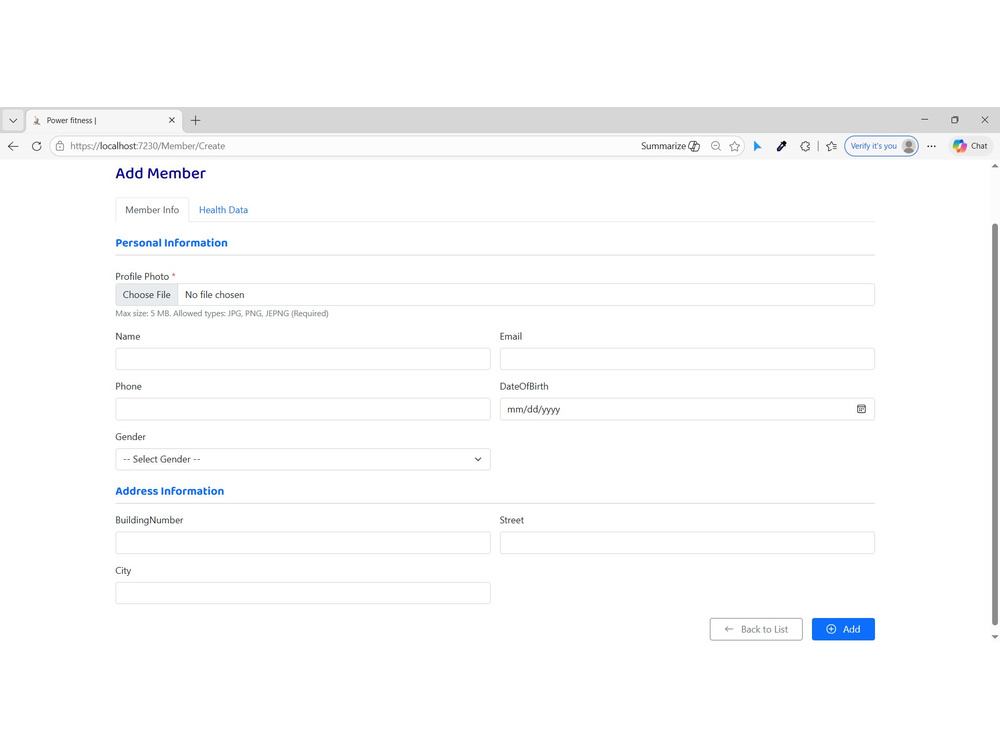1000x750 pixels.
Task: Click into the Phone input field
Action: [303, 409]
